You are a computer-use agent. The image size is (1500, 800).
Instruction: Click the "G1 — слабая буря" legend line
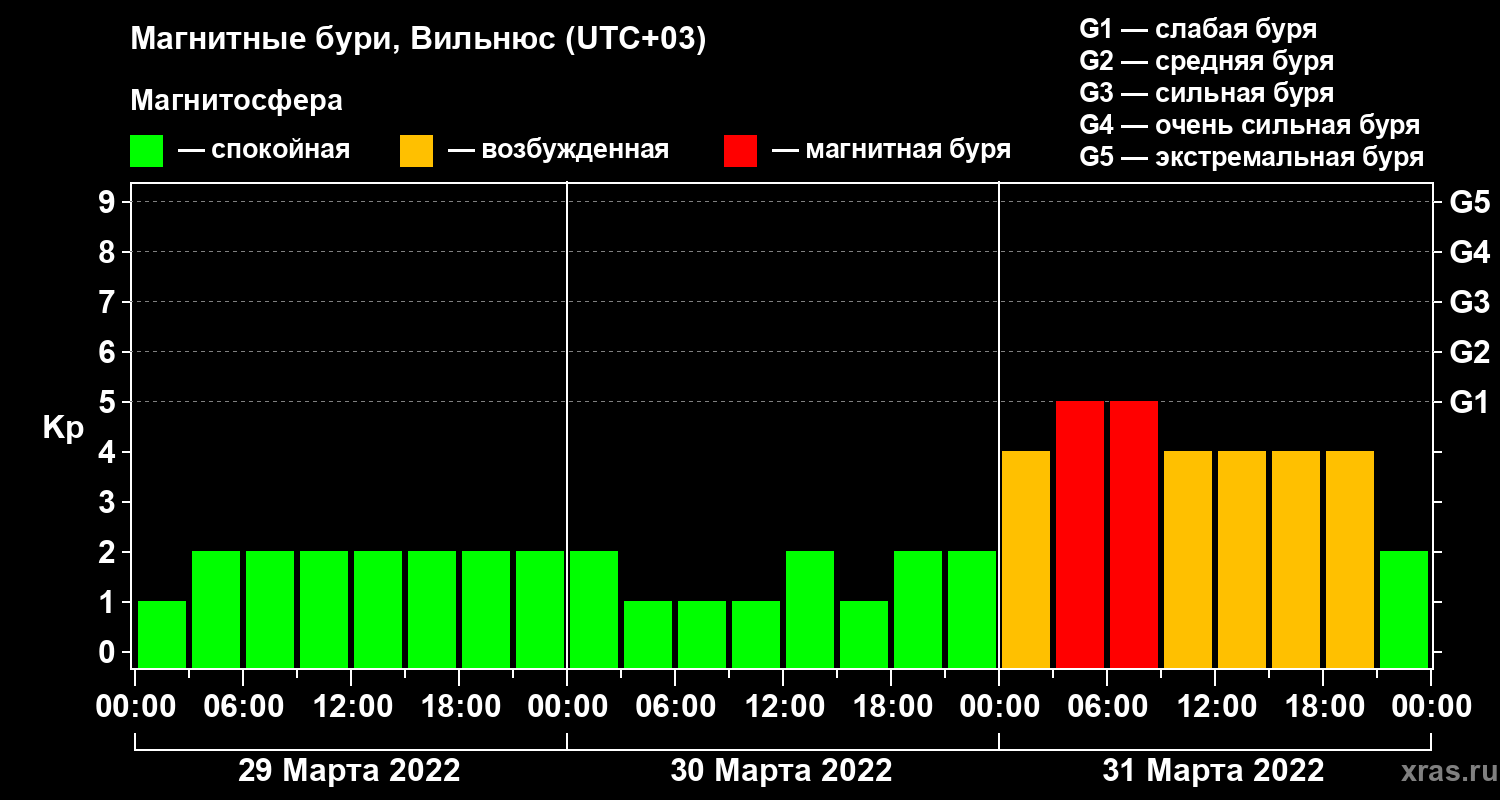coord(1198,28)
